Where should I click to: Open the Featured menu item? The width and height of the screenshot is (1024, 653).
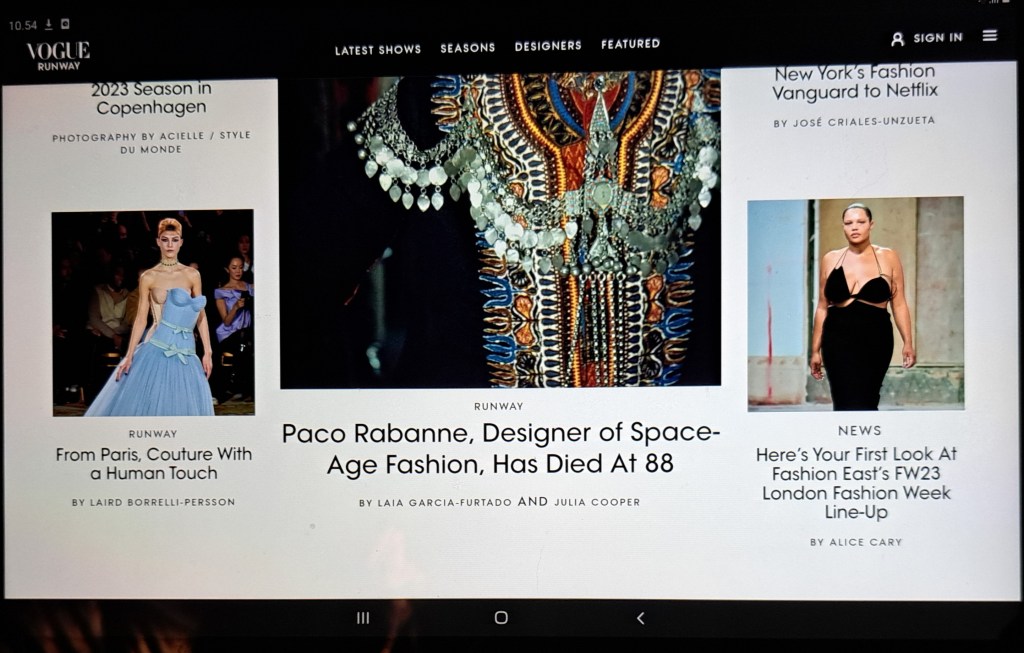click(630, 44)
